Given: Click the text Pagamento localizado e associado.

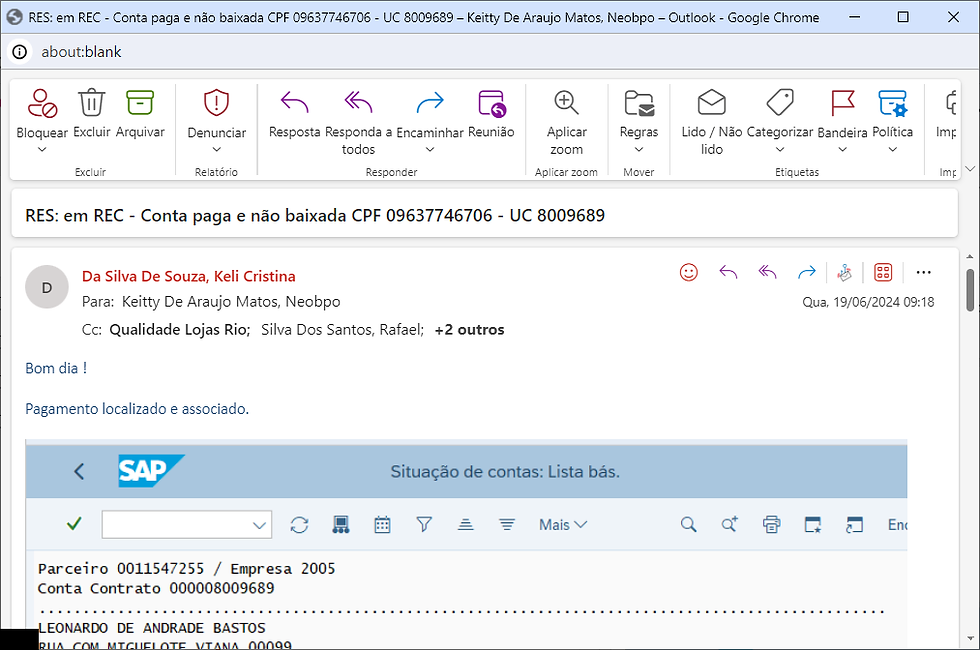Looking at the screenshot, I should click(x=137, y=409).
